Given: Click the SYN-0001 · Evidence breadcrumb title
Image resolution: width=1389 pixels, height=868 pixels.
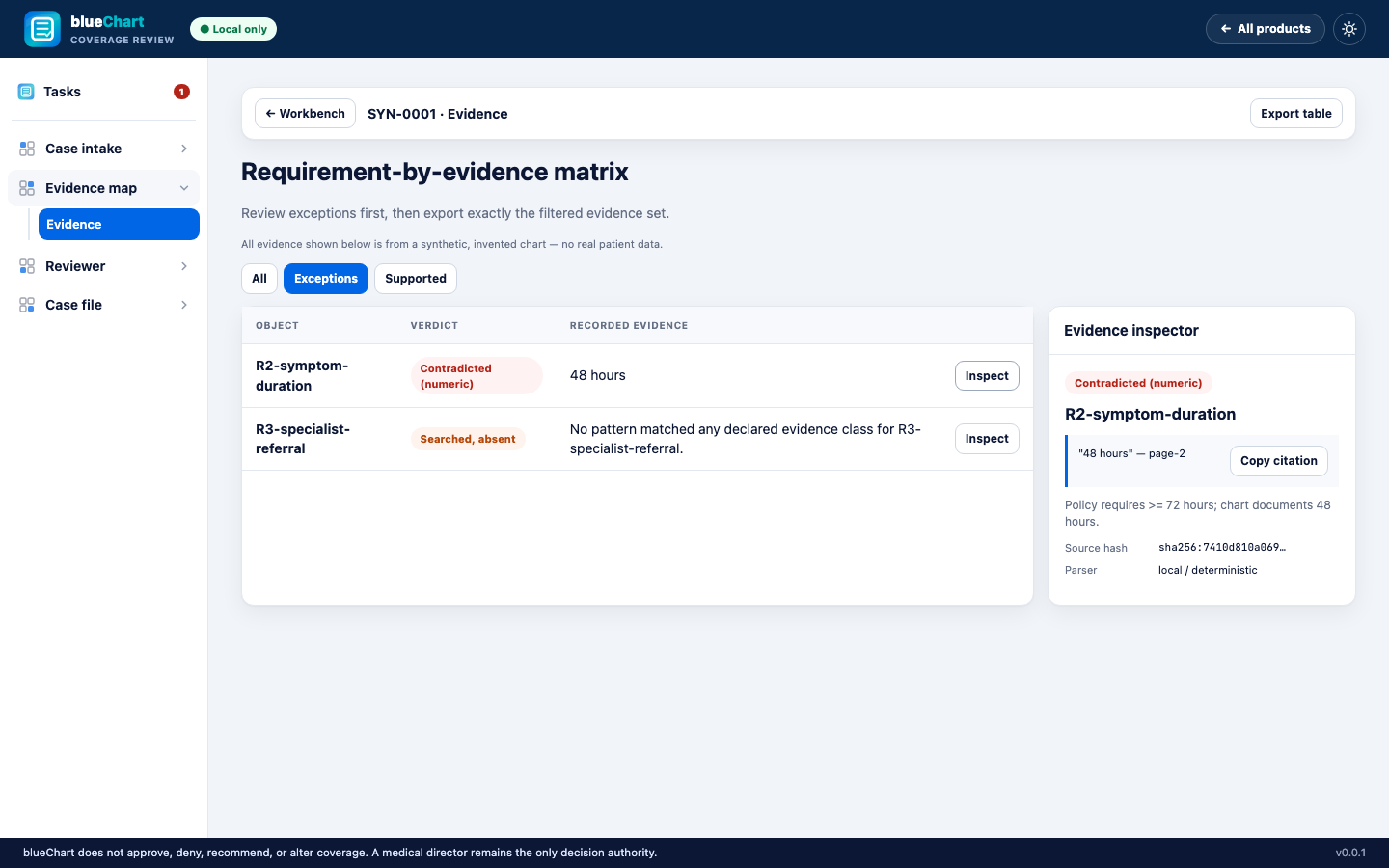Looking at the screenshot, I should [x=438, y=114].
